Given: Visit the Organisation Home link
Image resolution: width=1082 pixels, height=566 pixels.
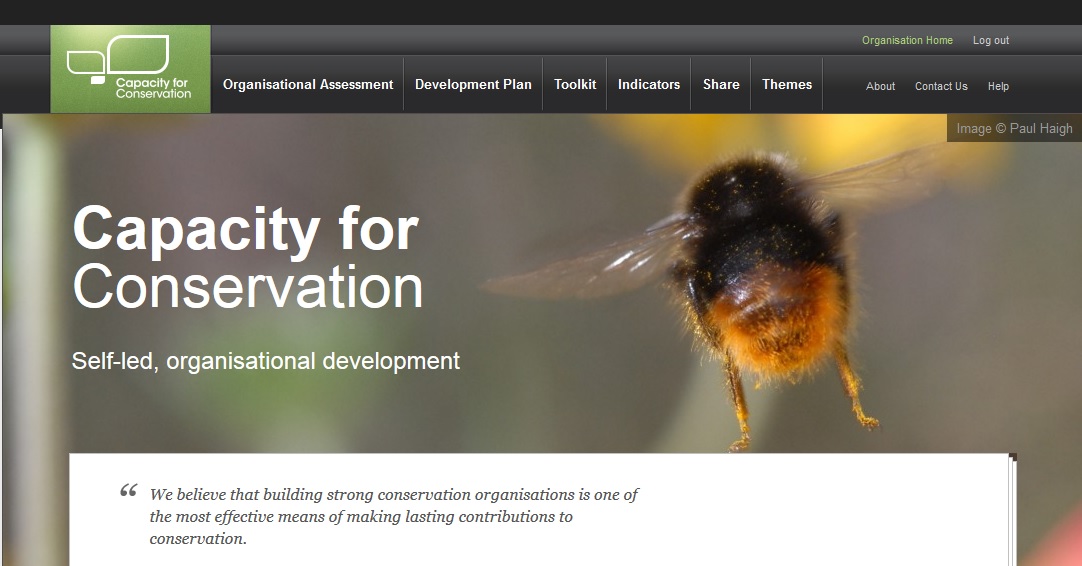Looking at the screenshot, I should point(907,40).
